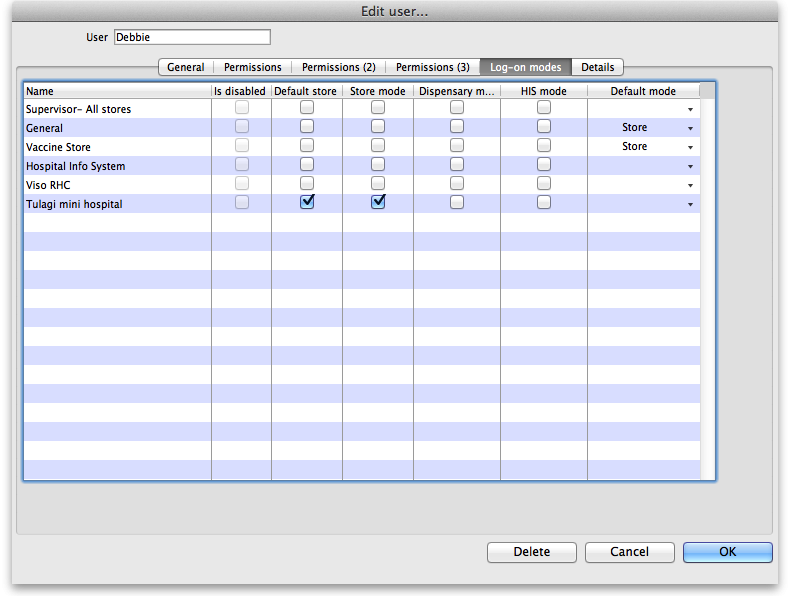790x596 pixels.
Task: Click the User name field containing Debbie
Action: (x=192, y=37)
